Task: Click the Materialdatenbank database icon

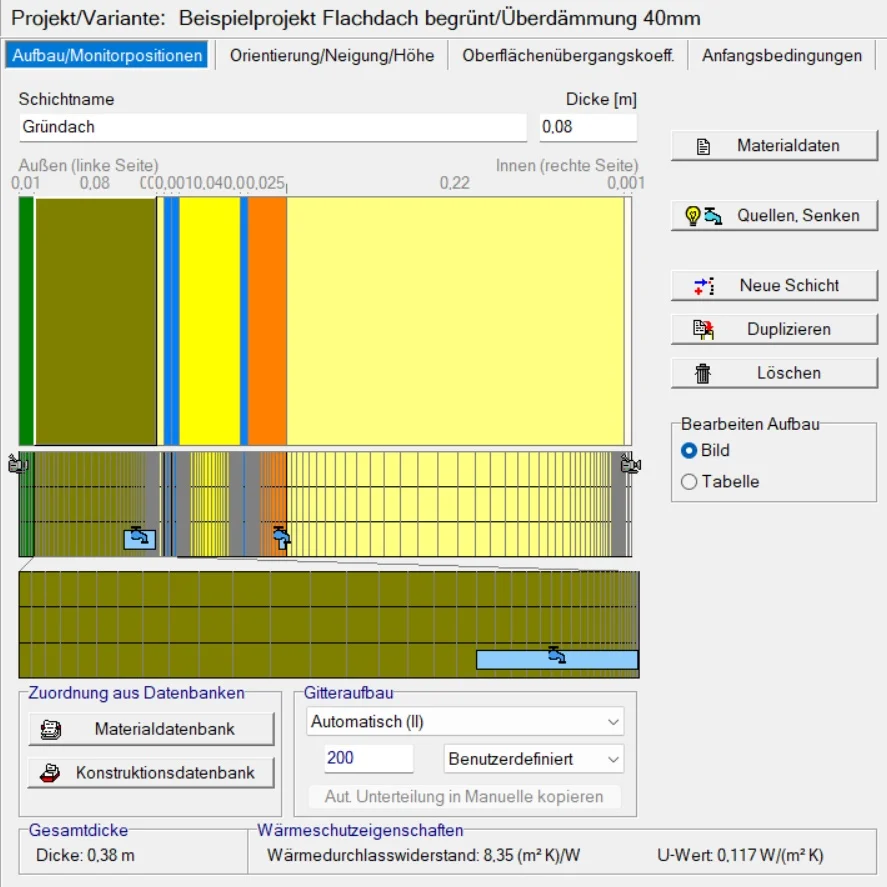Action: [x=50, y=729]
